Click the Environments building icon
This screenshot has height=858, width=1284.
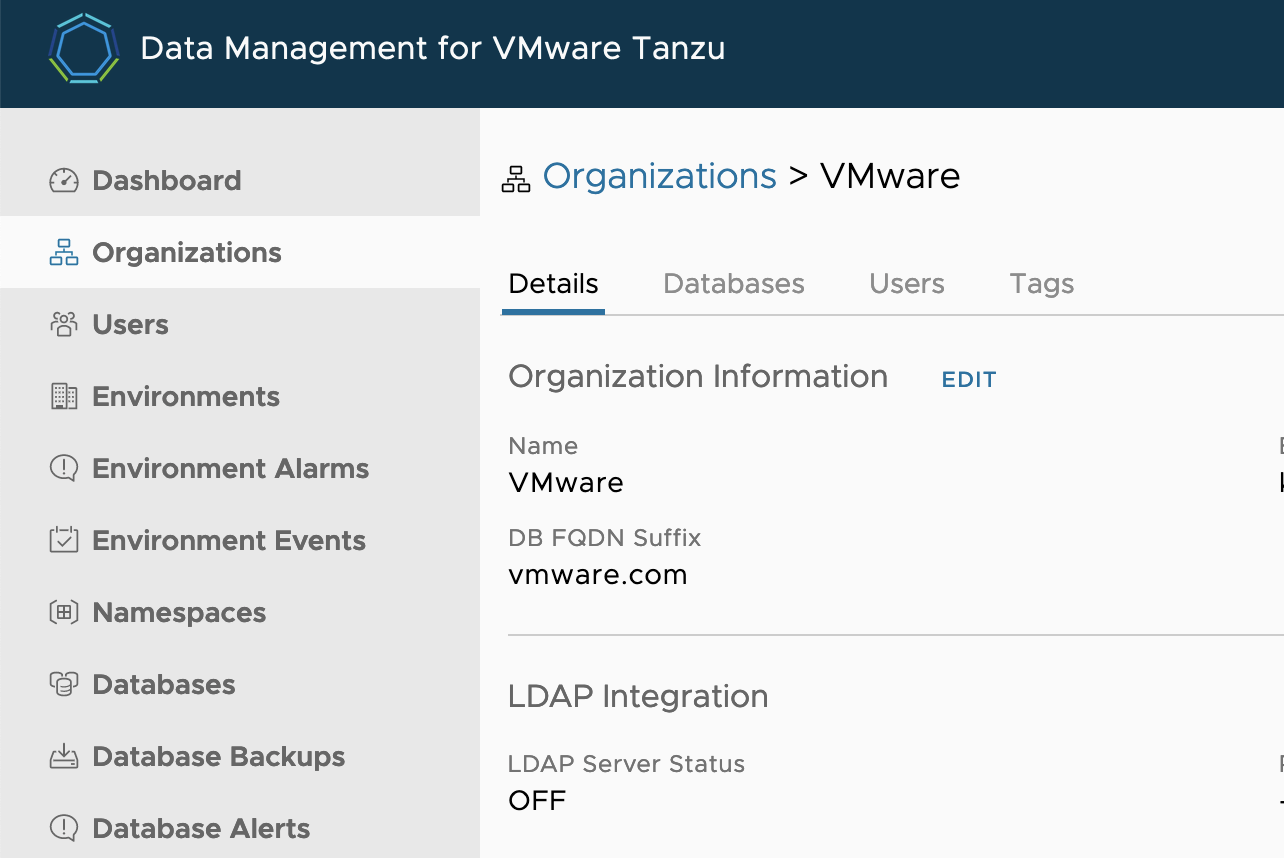tap(64, 397)
